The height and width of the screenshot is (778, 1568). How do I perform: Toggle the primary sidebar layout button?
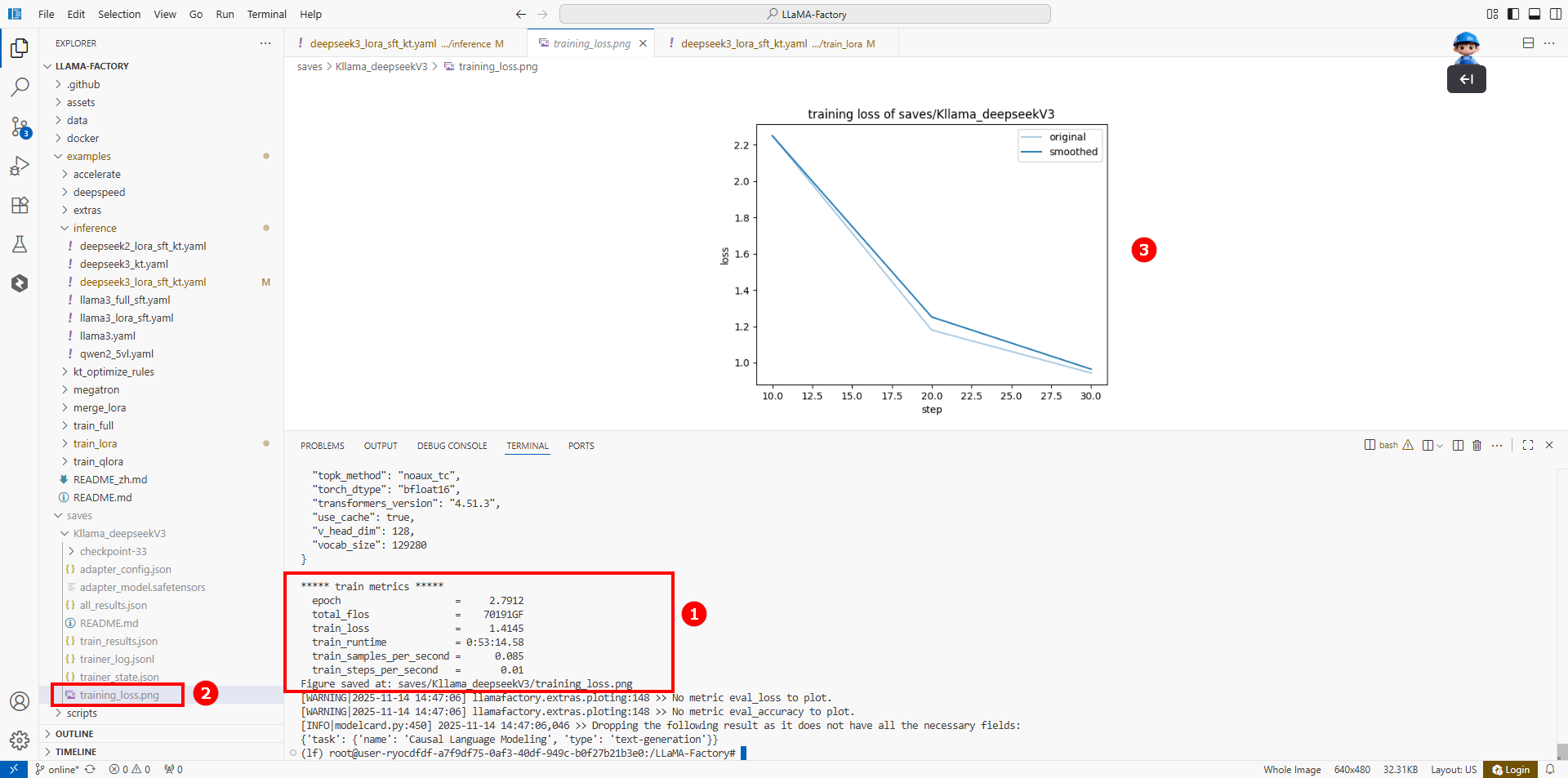[x=1513, y=14]
